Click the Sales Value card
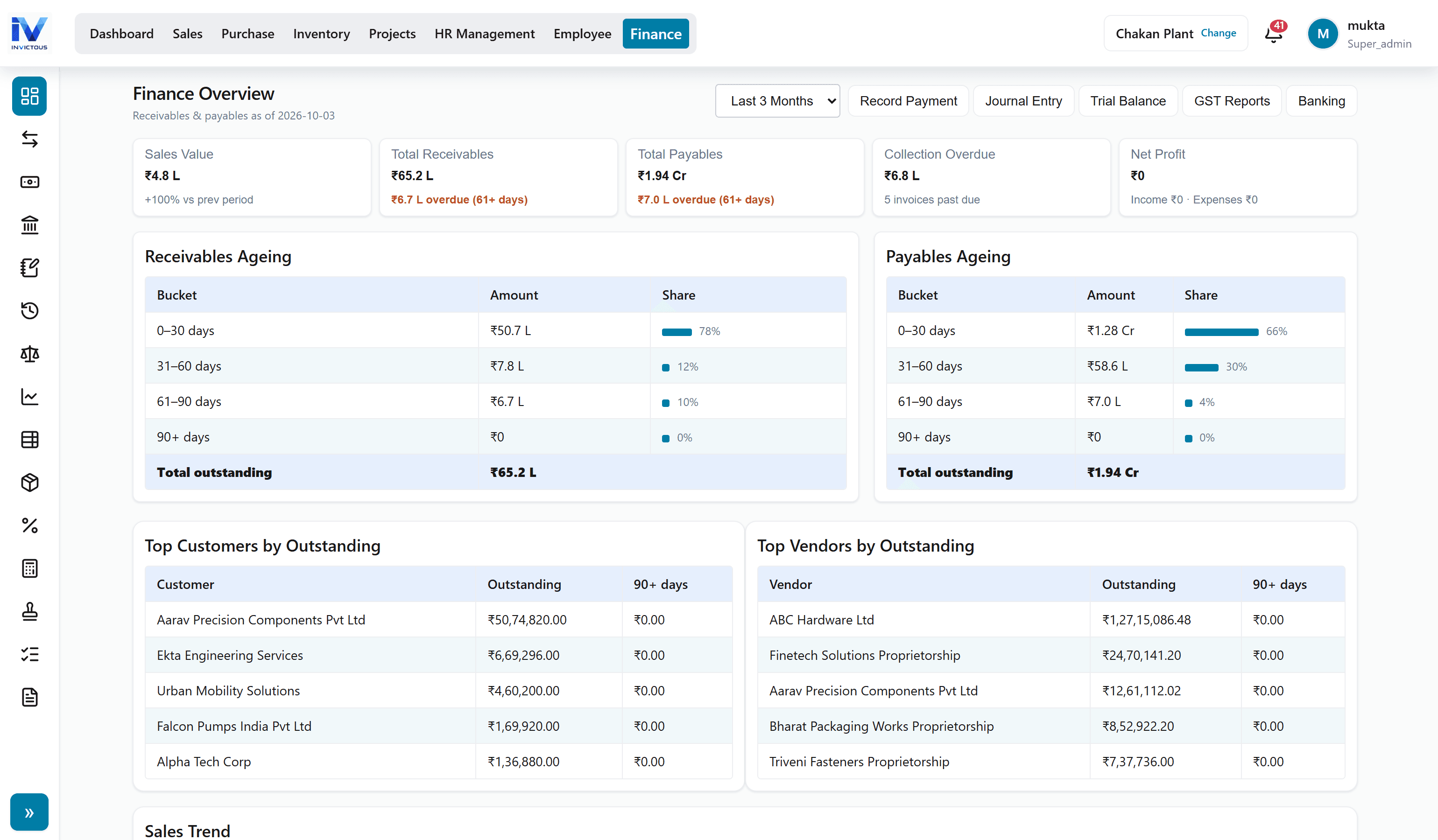The height and width of the screenshot is (840, 1438). 252,177
